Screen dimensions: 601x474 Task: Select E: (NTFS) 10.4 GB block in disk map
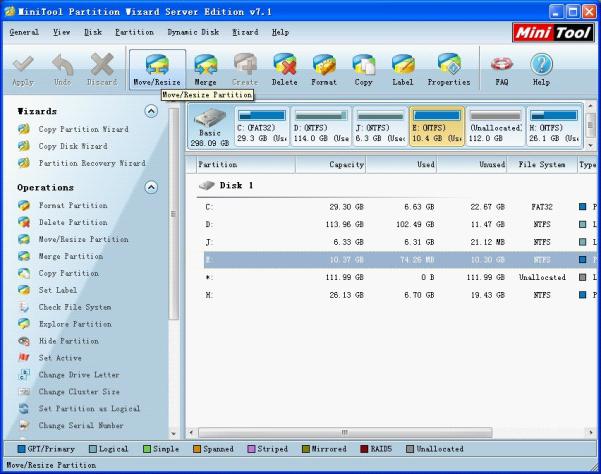tap(437, 127)
